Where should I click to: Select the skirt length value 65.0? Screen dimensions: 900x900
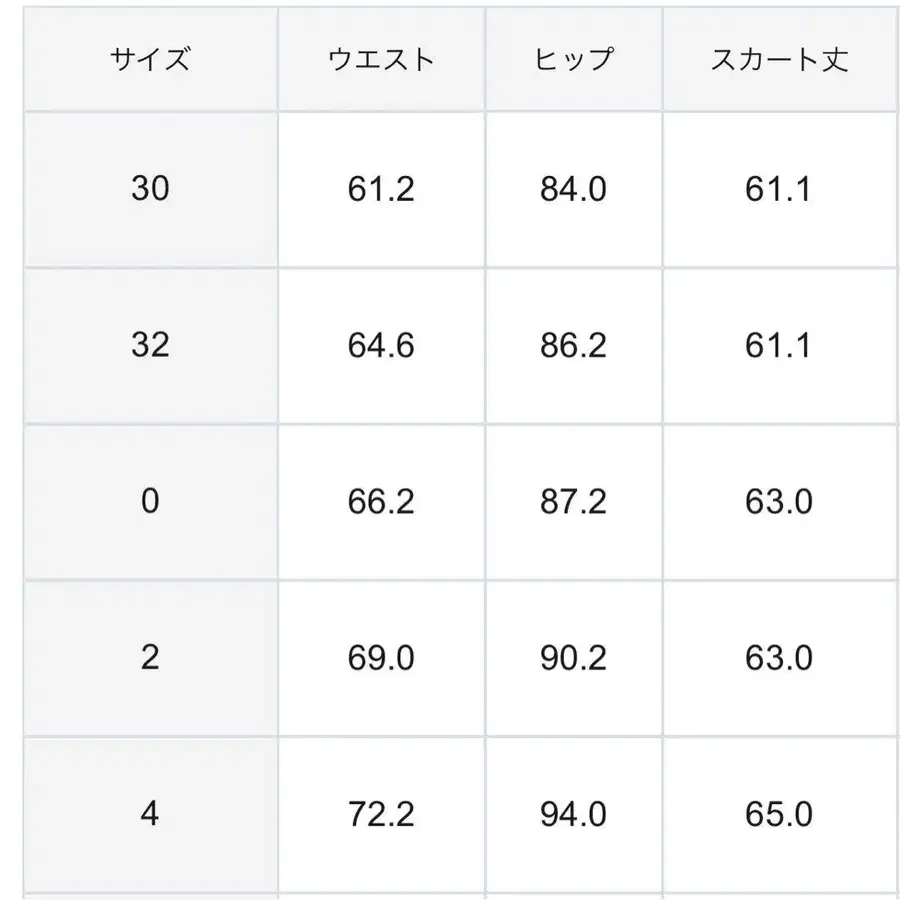778,814
